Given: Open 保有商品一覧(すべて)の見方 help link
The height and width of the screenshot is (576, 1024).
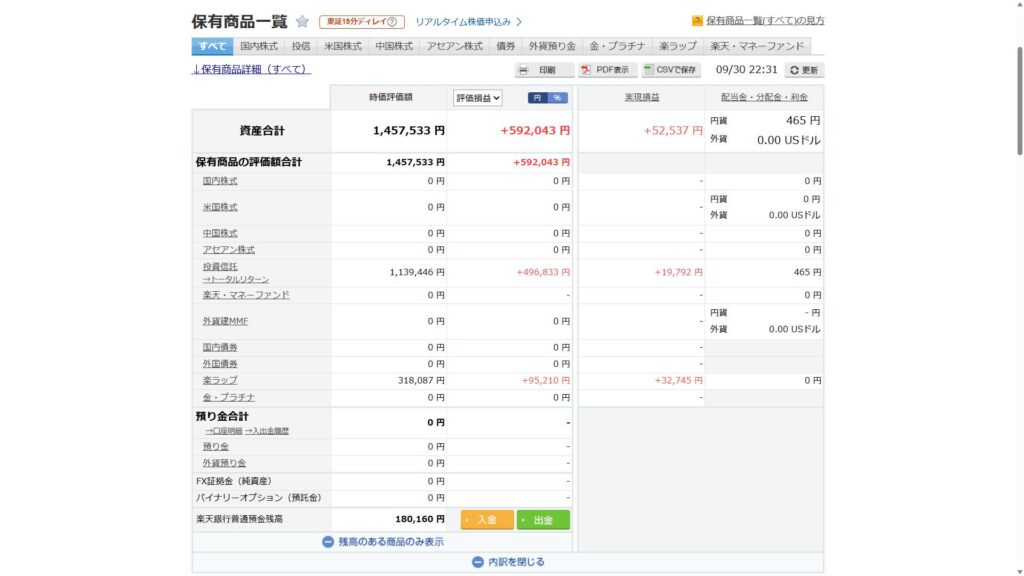Looking at the screenshot, I should 765,21.
